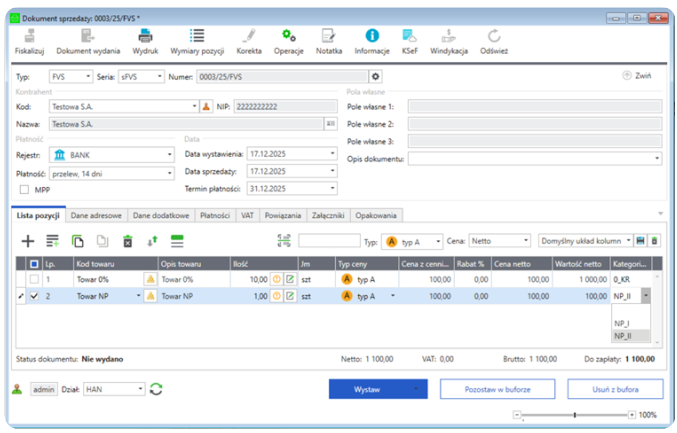Click the Odśwież refresh icon

[494, 37]
